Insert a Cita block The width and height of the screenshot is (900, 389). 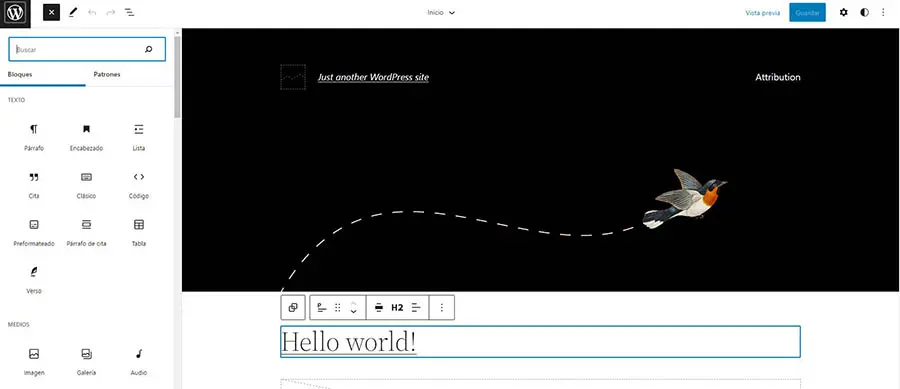point(34,185)
